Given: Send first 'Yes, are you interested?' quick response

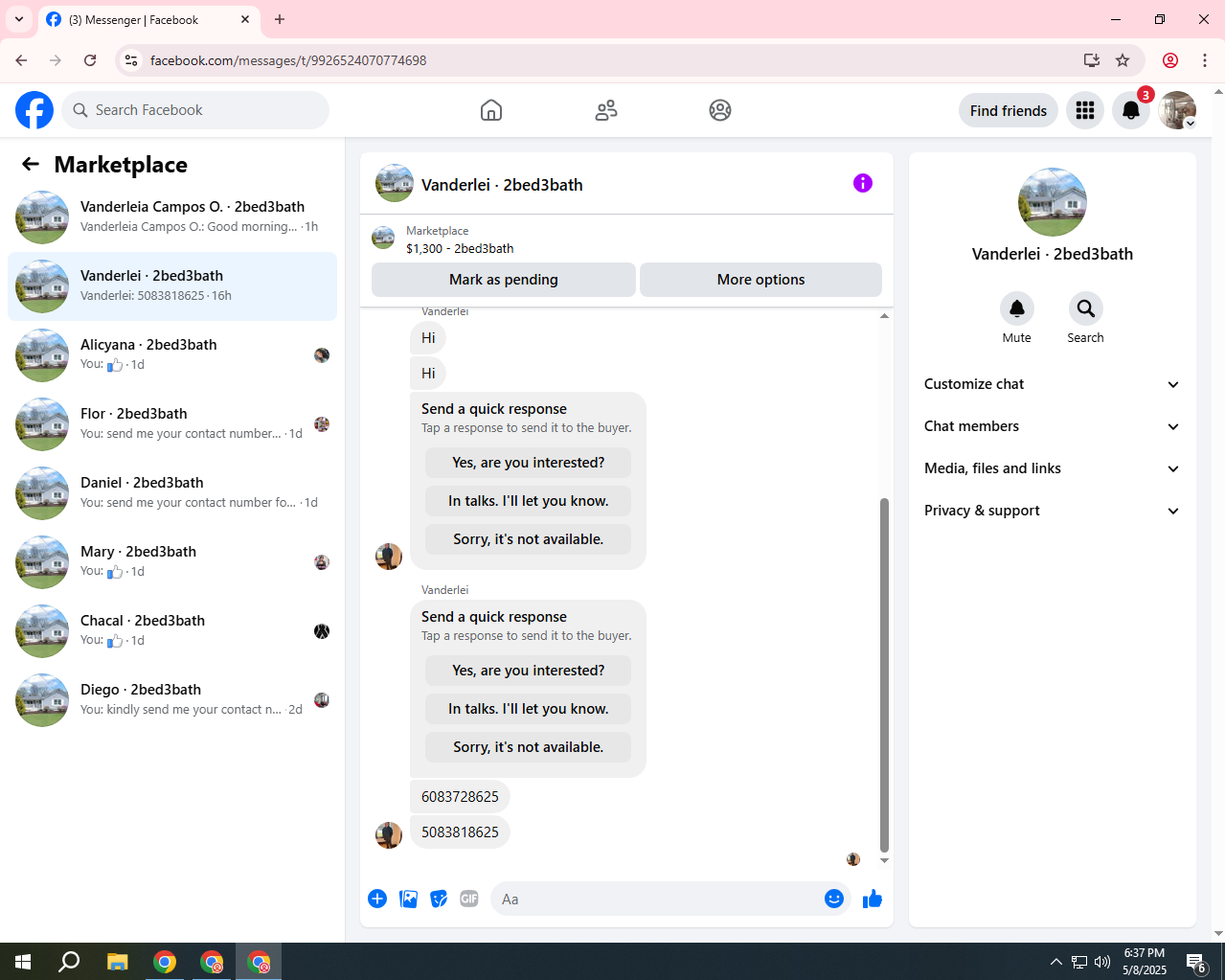Looking at the screenshot, I should tap(529, 463).
